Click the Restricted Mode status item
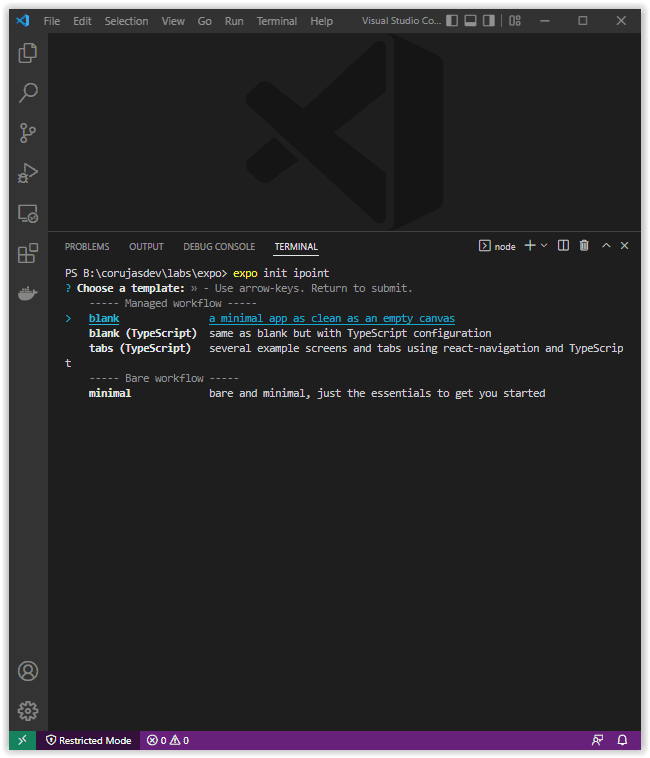The height and width of the screenshot is (758, 650). [x=88, y=740]
